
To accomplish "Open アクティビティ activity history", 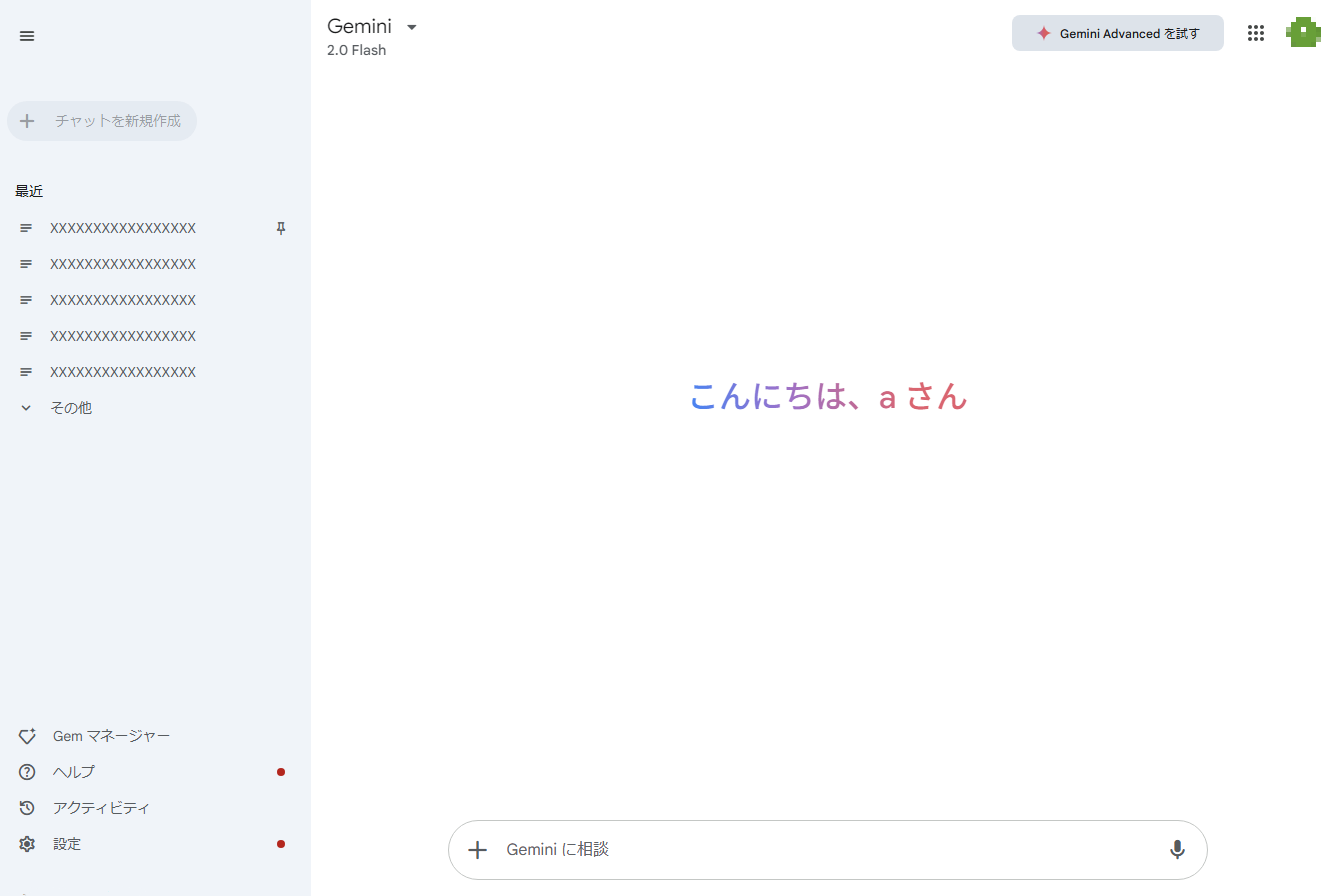I will 101,808.
